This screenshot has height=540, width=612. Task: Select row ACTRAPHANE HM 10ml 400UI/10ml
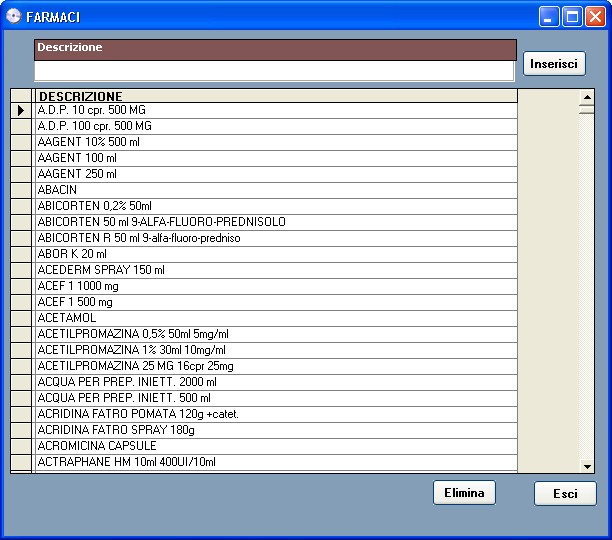coord(276,463)
